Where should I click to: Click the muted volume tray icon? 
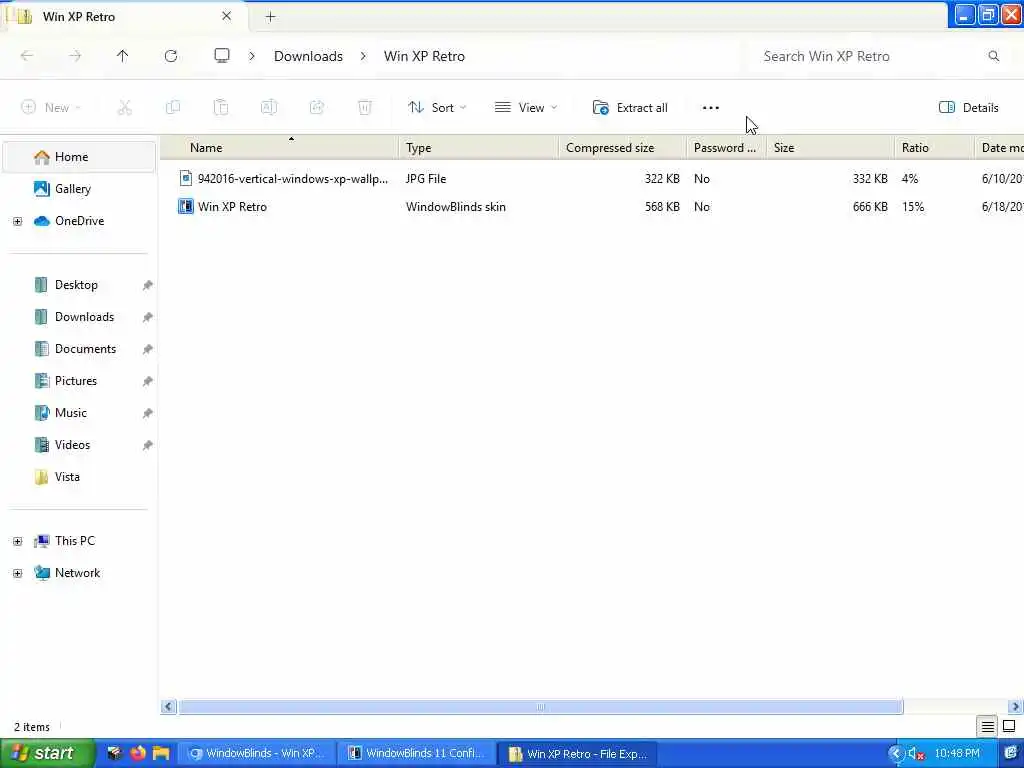click(916, 754)
